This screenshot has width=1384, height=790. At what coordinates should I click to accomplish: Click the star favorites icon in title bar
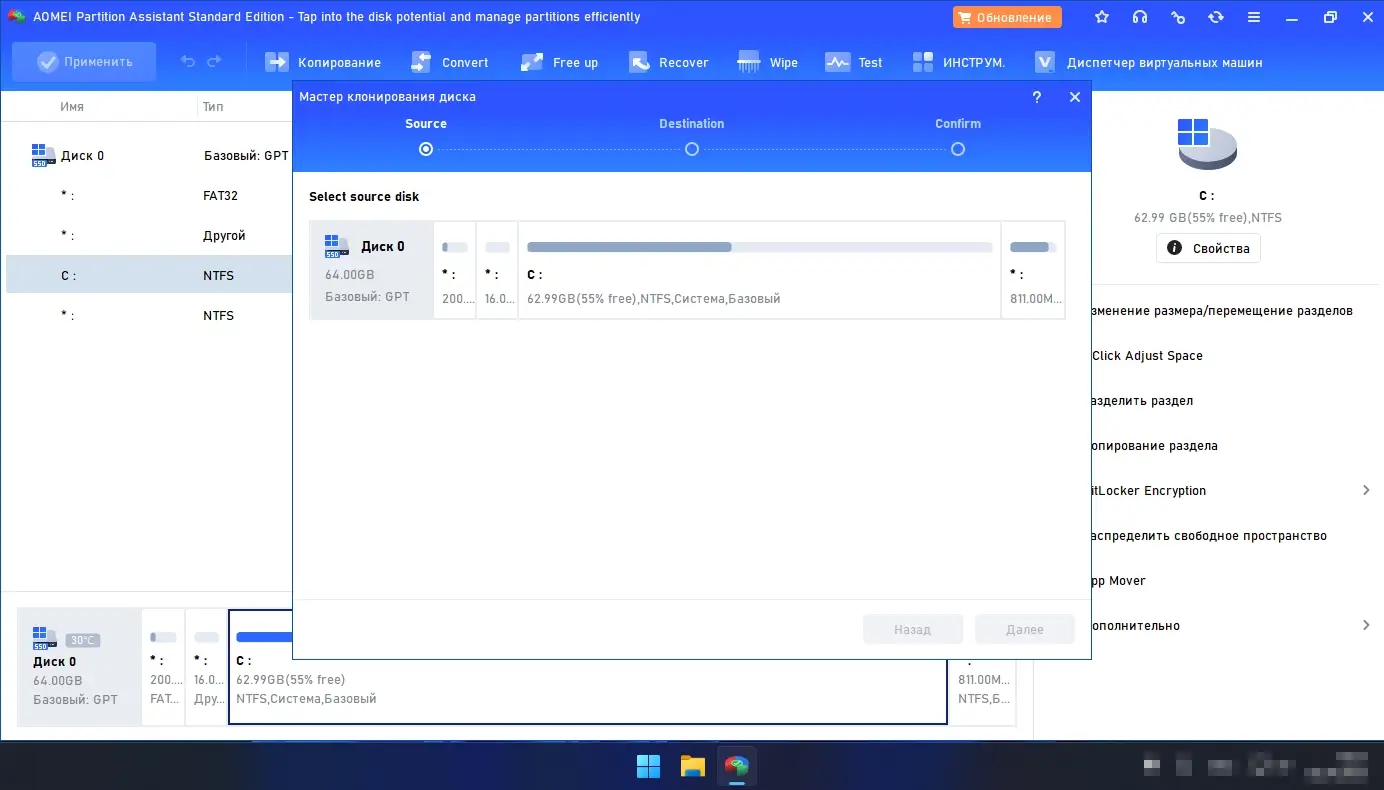pos(1102,17)
